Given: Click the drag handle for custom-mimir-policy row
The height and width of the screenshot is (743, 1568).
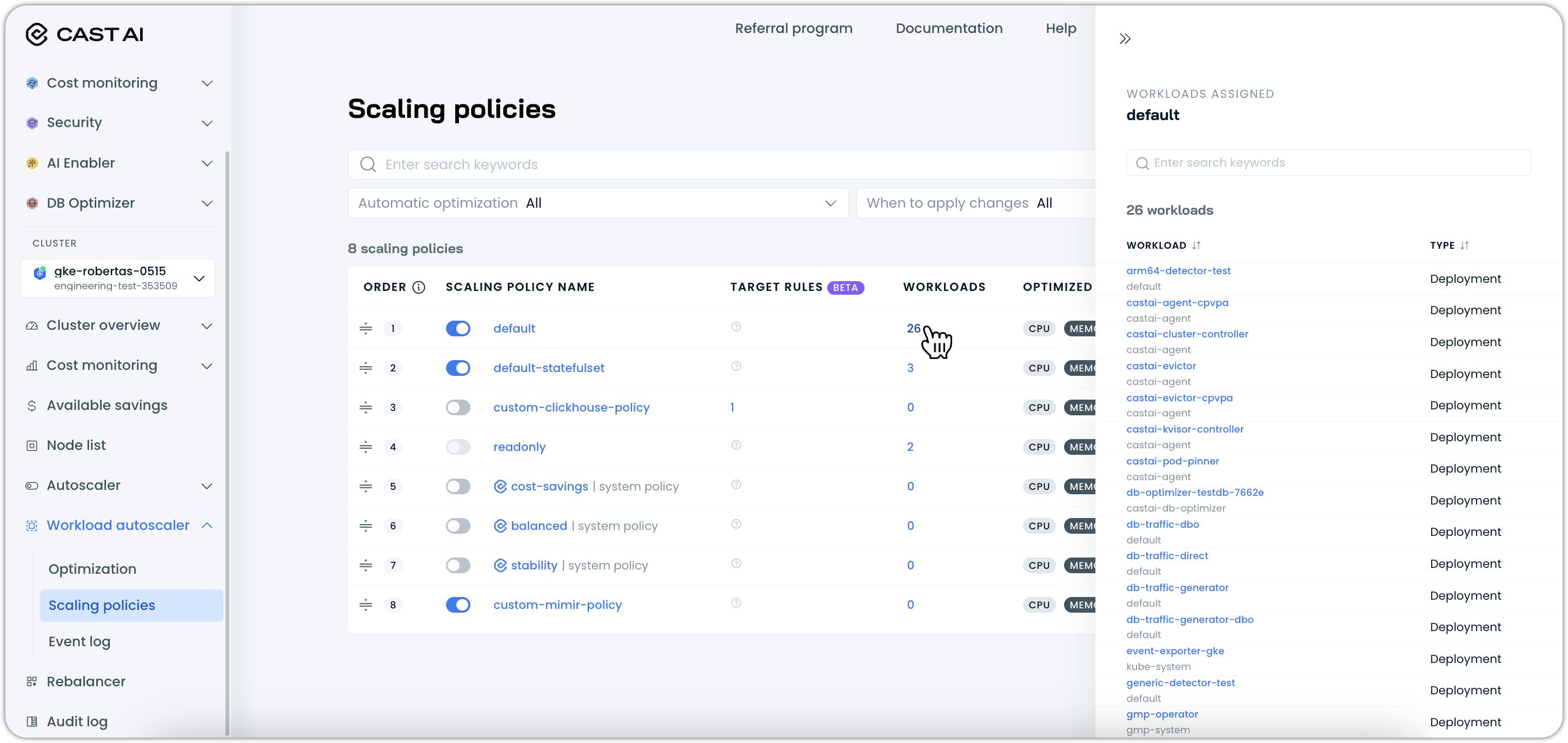Looking at the screenshot, I should tap(365, 605).
